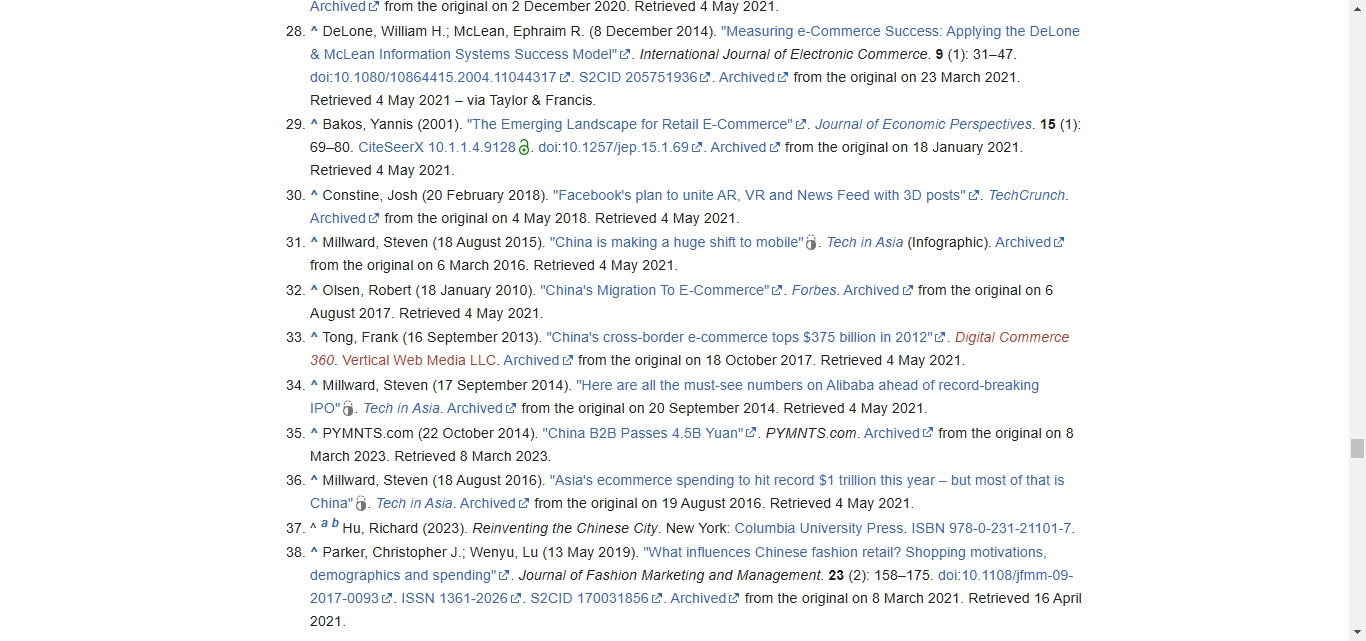Open Archived link in Constine reference
This screenshot has width=1366, height=641.
tap(345, 218)
